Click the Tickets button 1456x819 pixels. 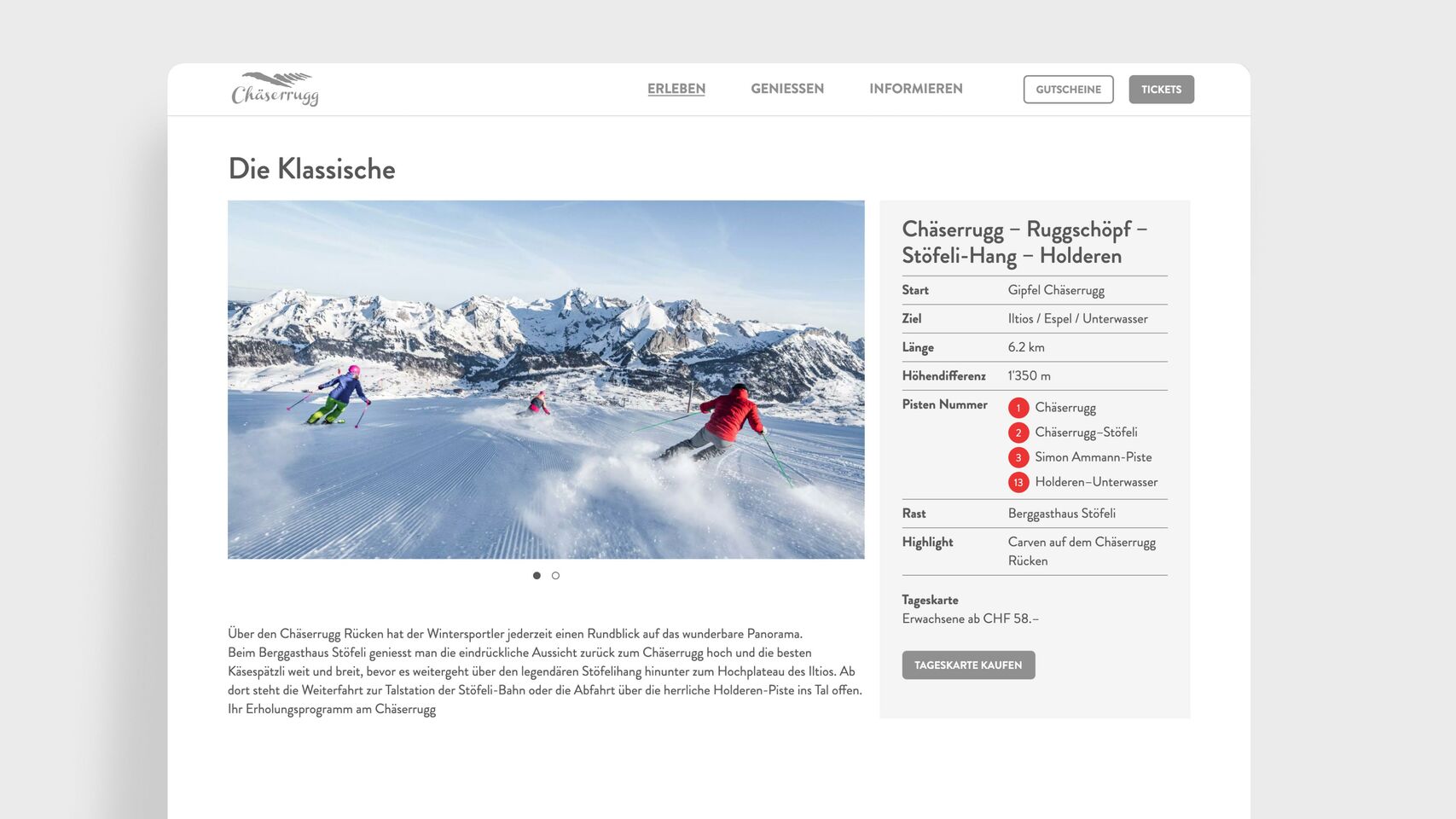[1161, 90]
